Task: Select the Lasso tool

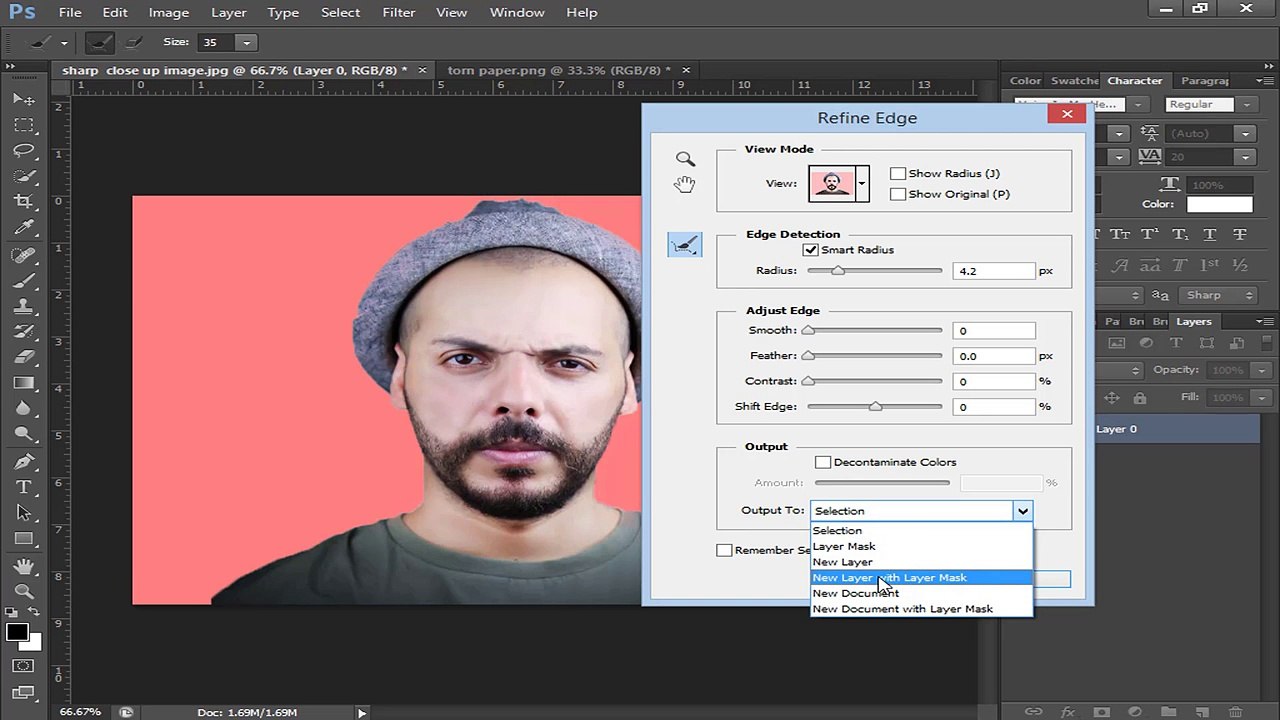Action: [x=24, y=151]
